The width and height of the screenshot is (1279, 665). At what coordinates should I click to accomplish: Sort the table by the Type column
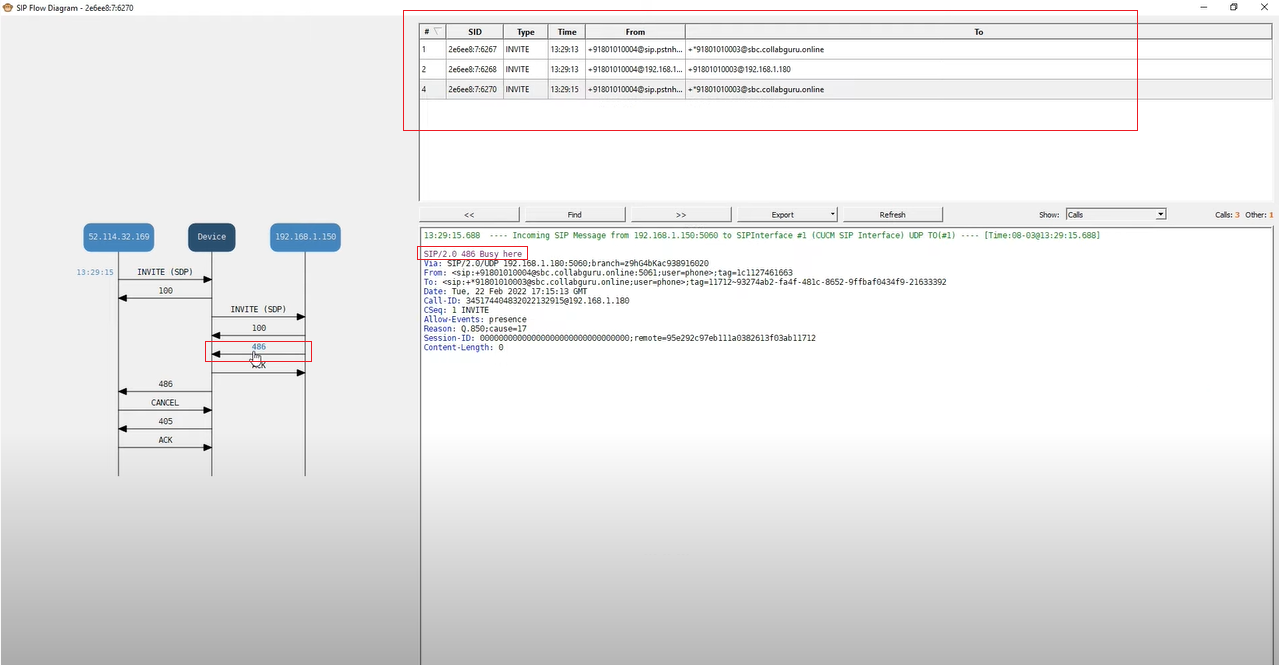(x=525, y=32)
